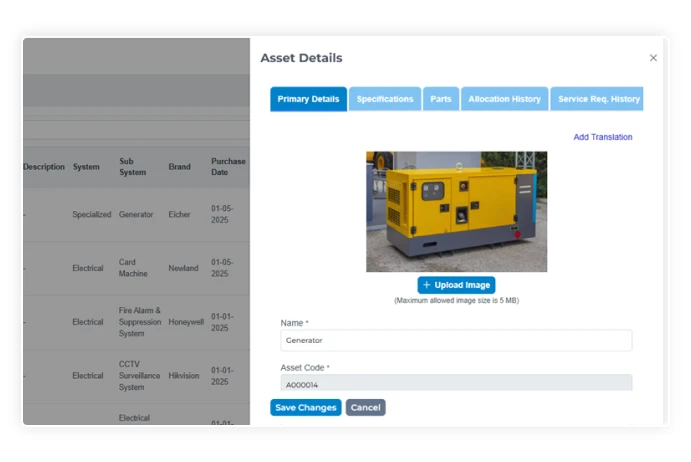This screenshot has height=462, width=691.
Task: Click the generator asset image
Action: click(x=456, y=211)
